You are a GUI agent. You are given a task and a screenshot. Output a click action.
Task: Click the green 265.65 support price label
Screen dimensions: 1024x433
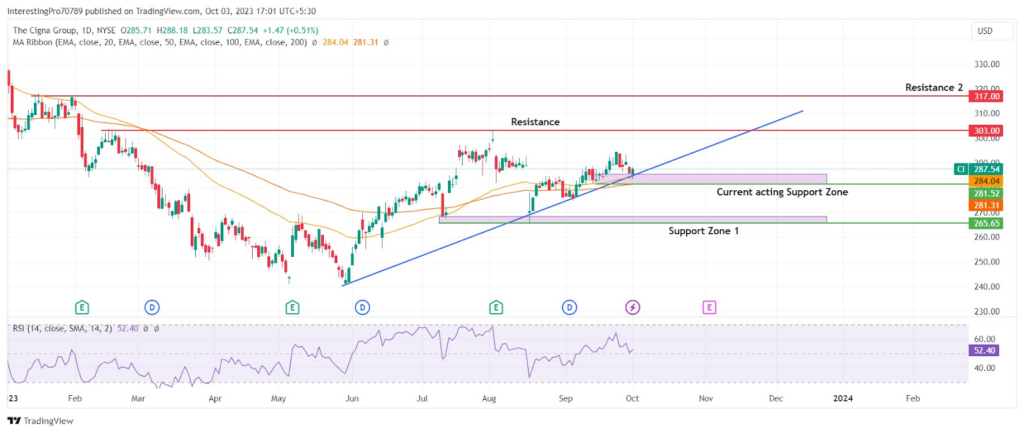(987, 223)
